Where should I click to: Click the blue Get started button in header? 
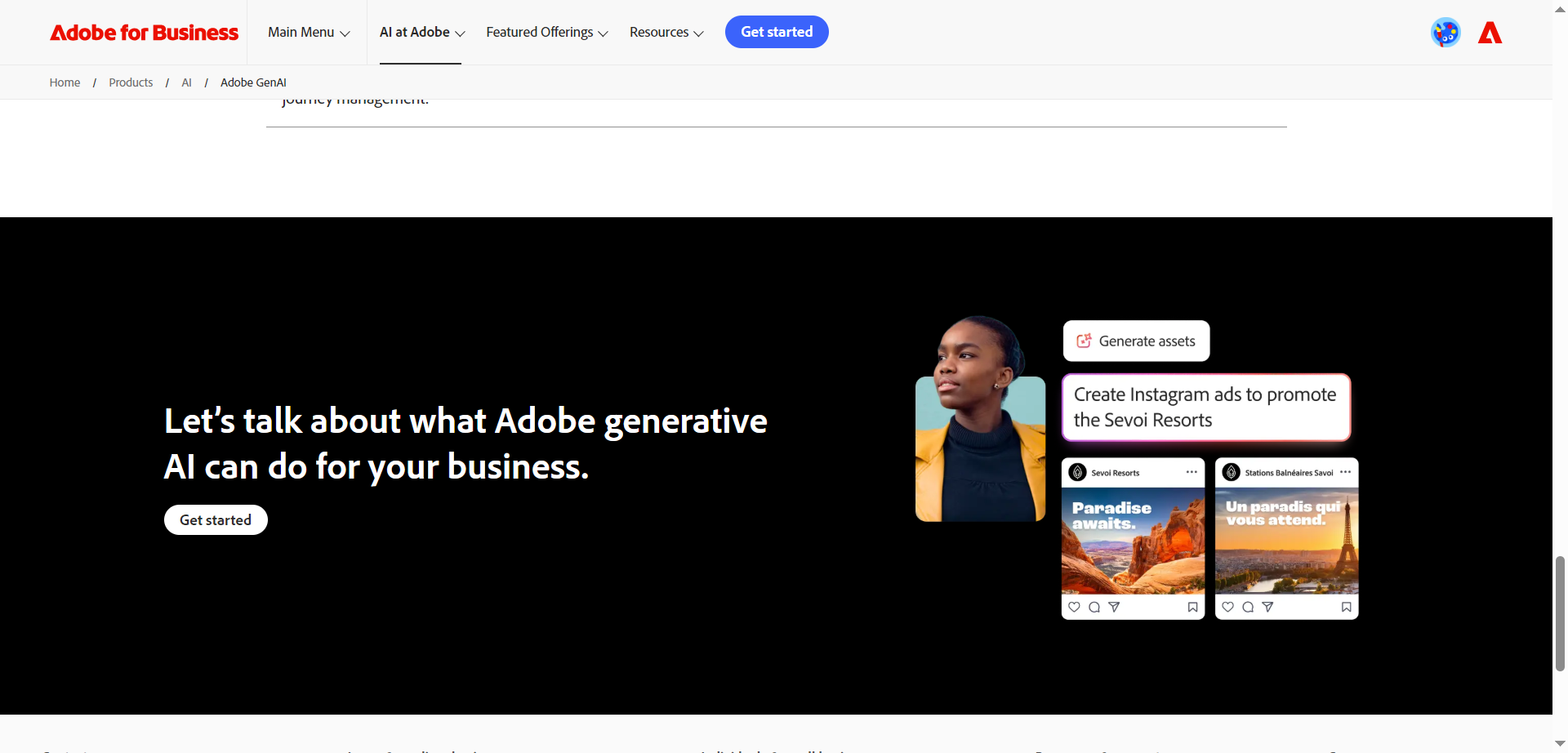(x=777, y=32)
